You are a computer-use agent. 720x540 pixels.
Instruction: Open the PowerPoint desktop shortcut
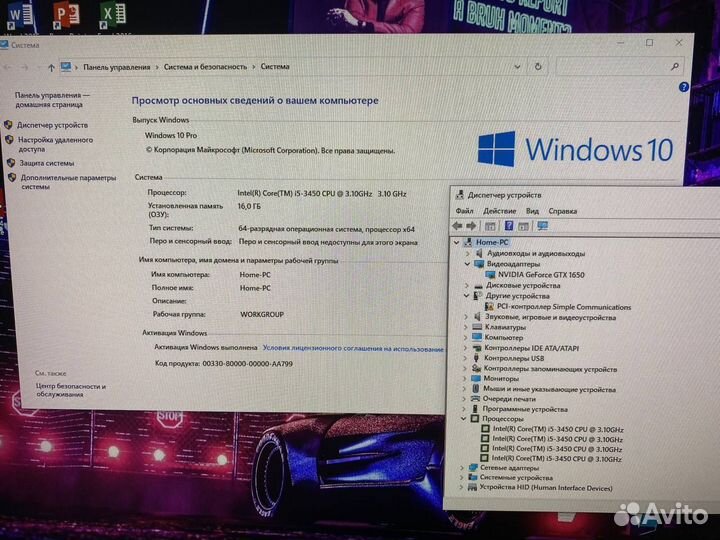(66, 17)
